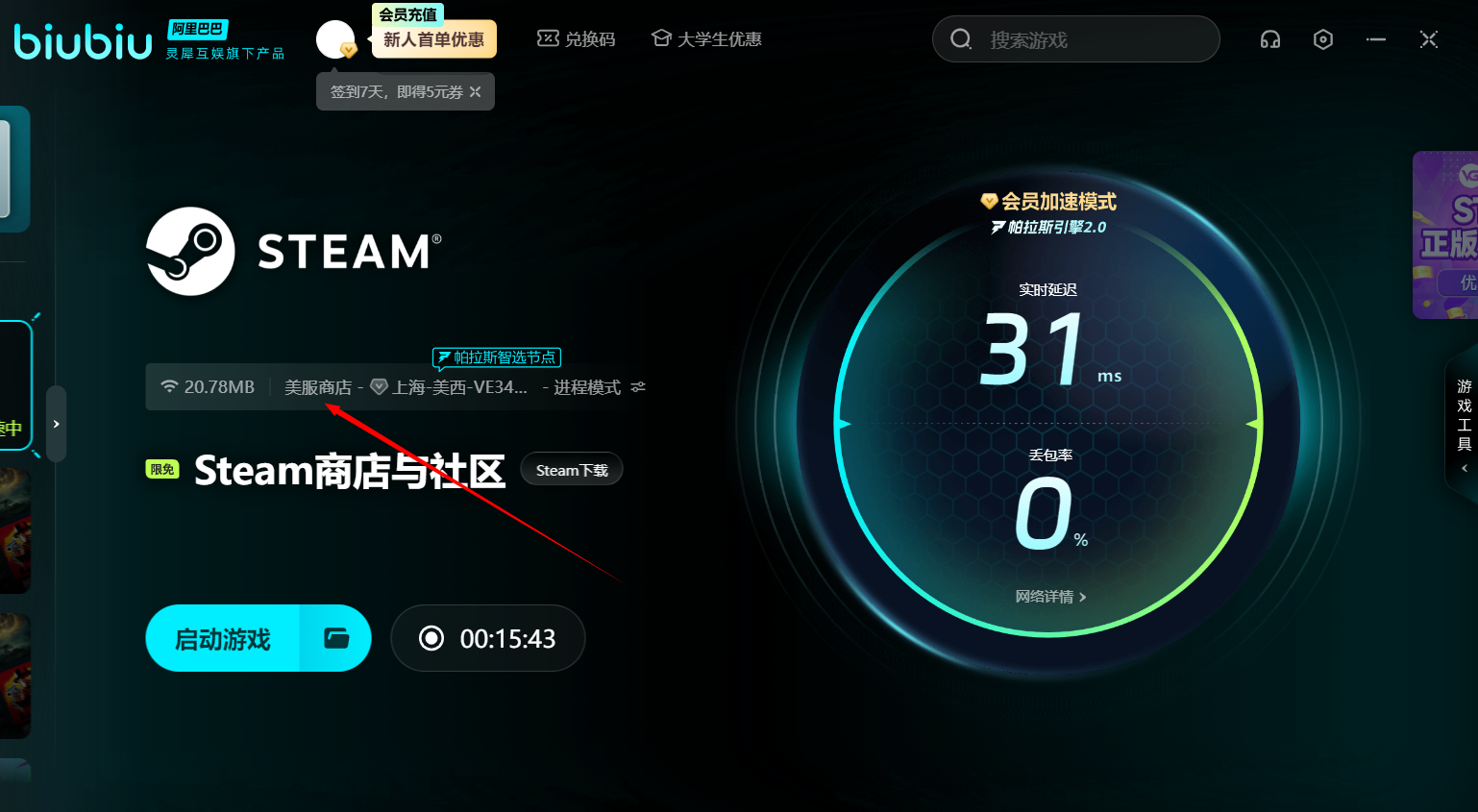1478x812 pixels.
Task: Open game folder icon beside 启动游戏
Action: 335,638
